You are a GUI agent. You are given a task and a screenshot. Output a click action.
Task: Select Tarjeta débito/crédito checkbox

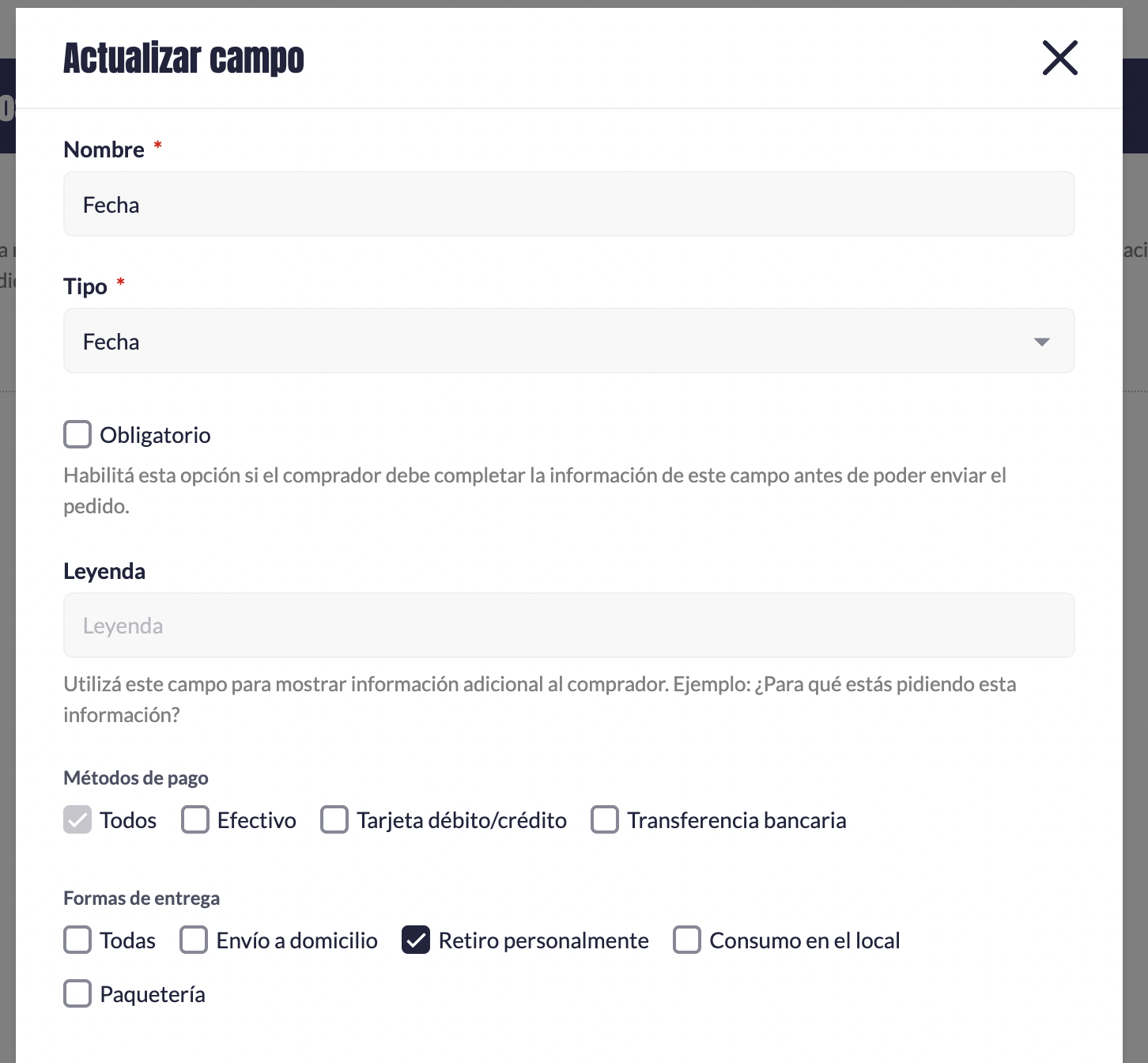334,819
